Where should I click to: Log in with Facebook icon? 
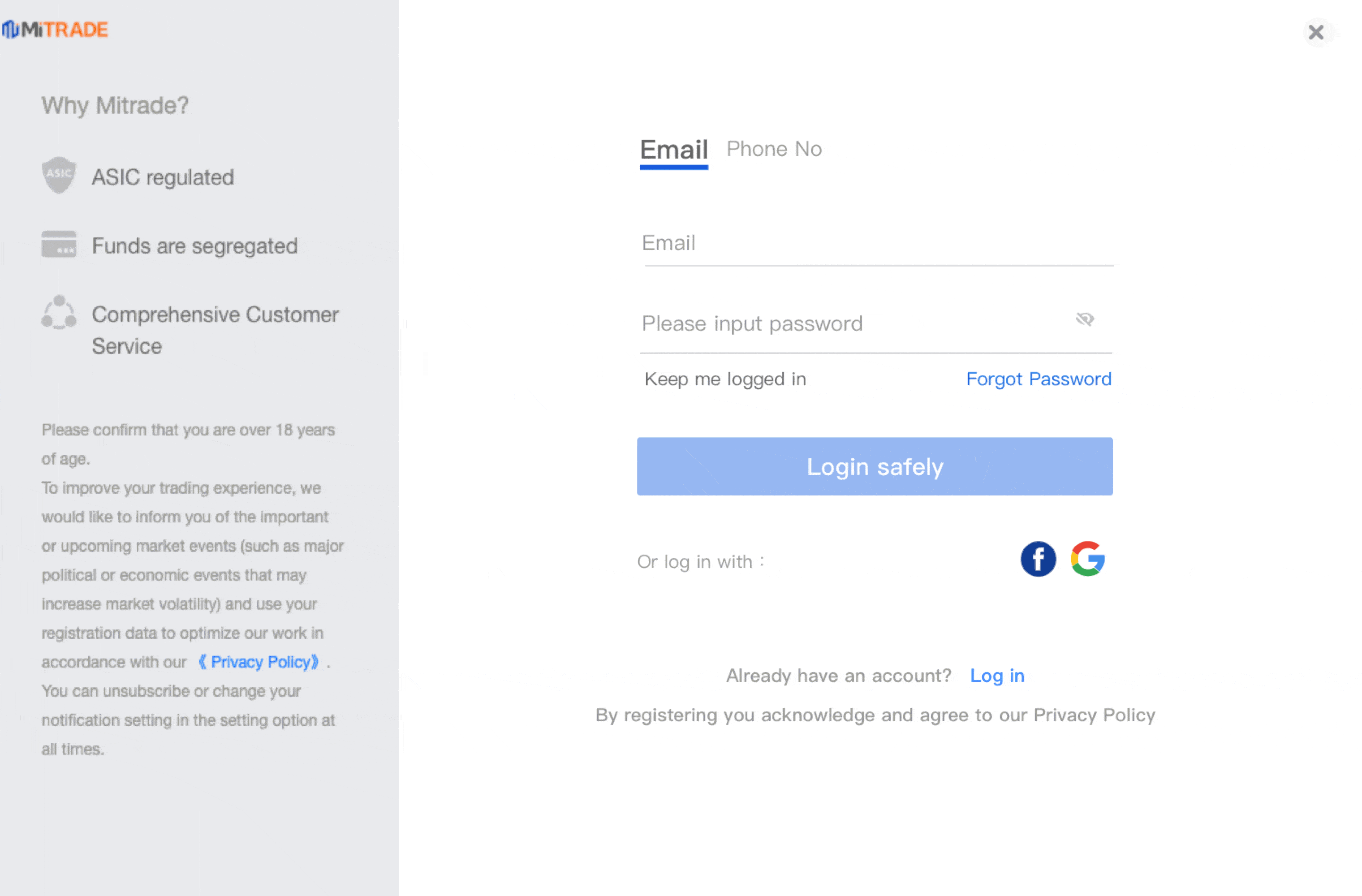[x=1038, y=559]
